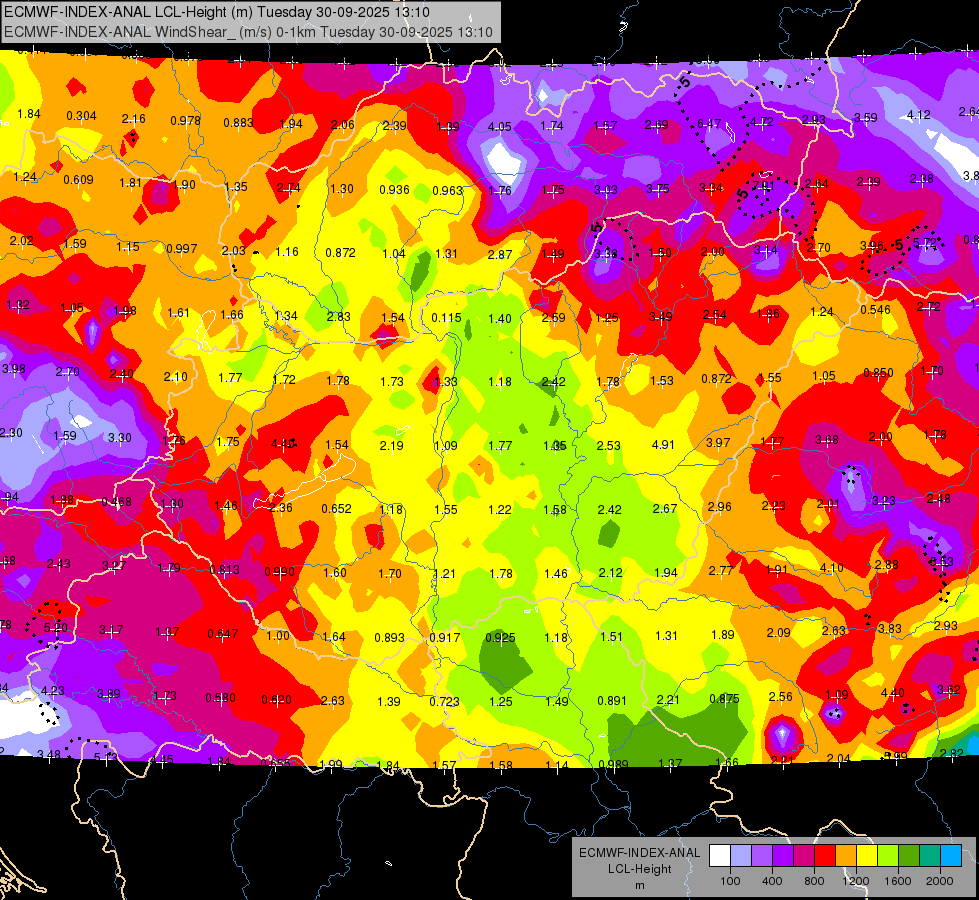Click the wind shear value 0.990
The image size is (979, 900).
click(x=279, y=572)
